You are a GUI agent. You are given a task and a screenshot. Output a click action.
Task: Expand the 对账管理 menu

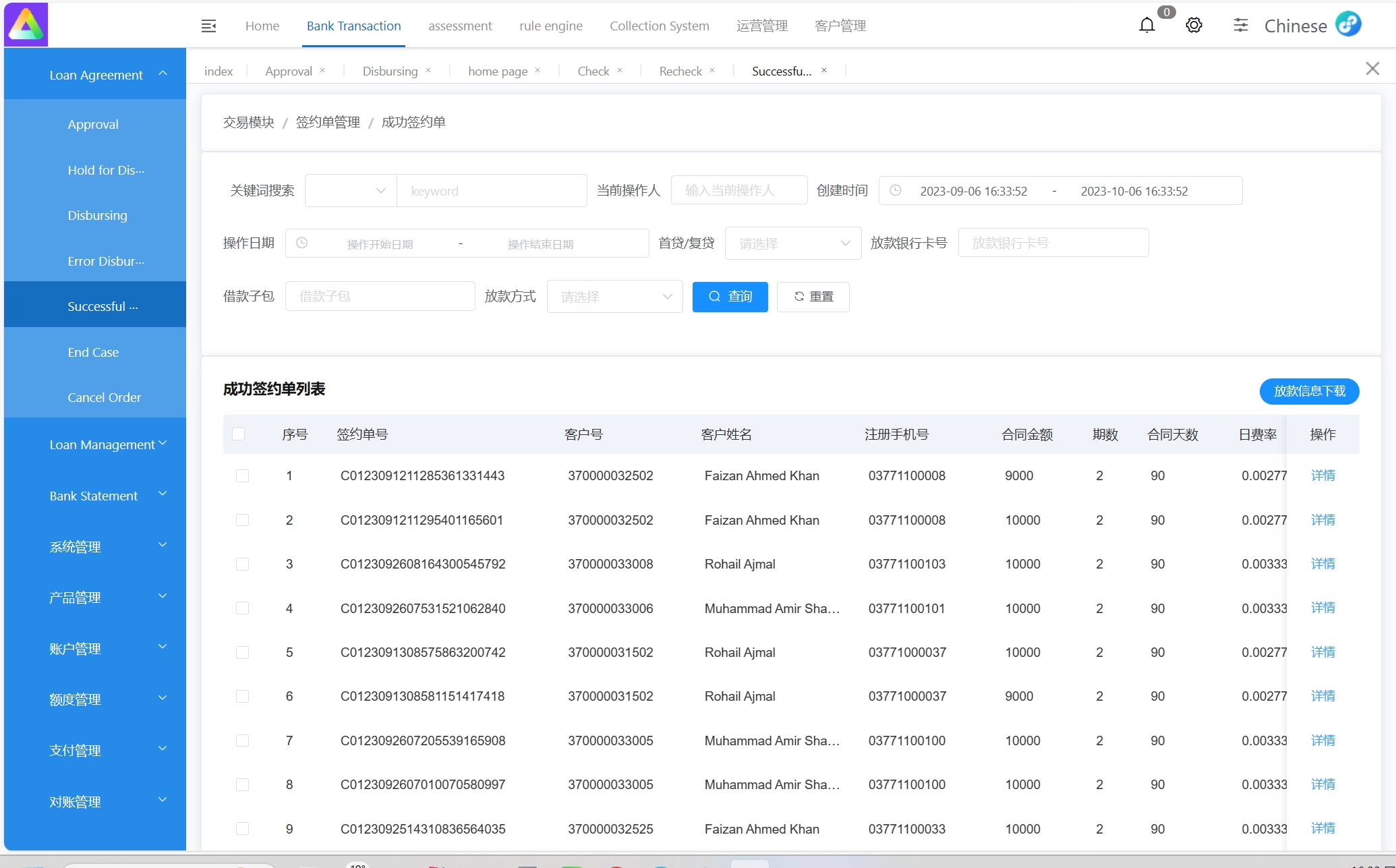(x=95, y=801)
